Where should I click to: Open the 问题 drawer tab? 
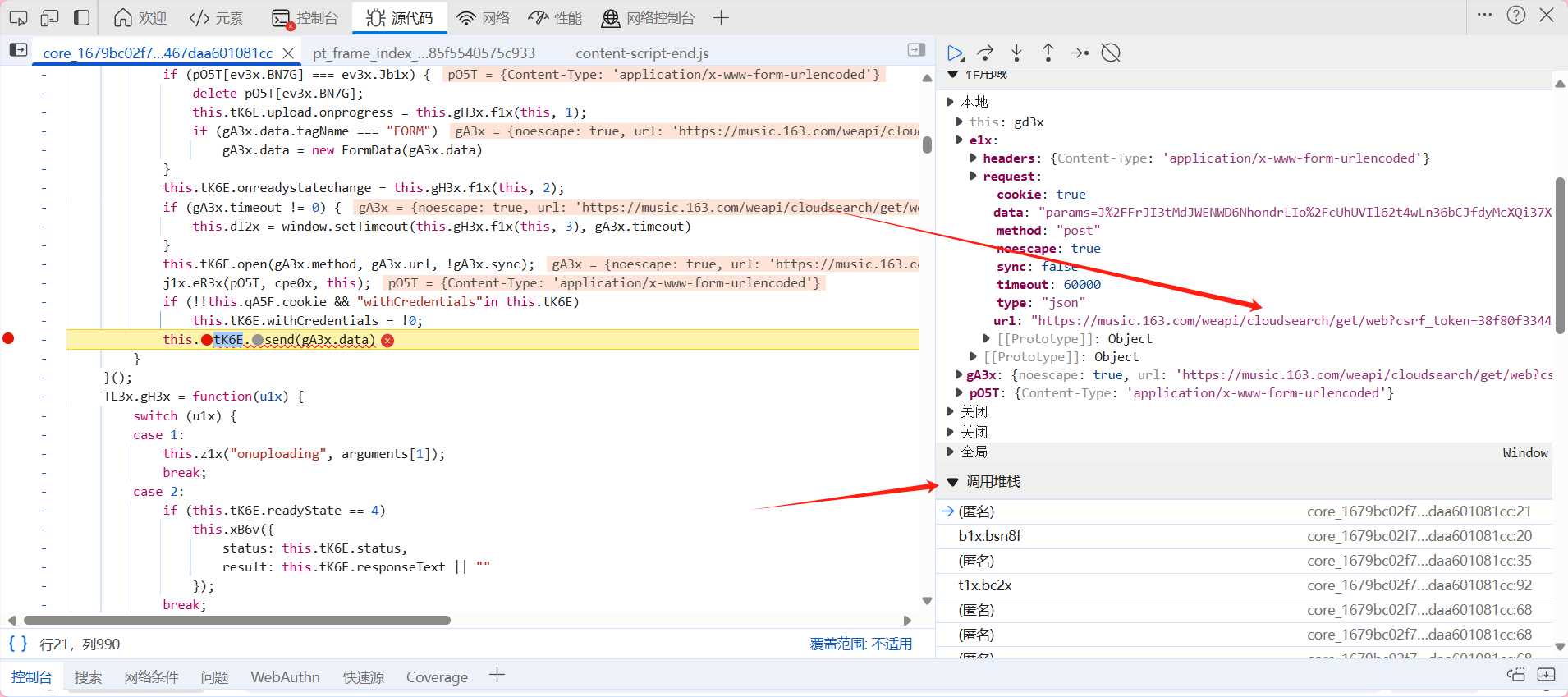coord(215,677)
